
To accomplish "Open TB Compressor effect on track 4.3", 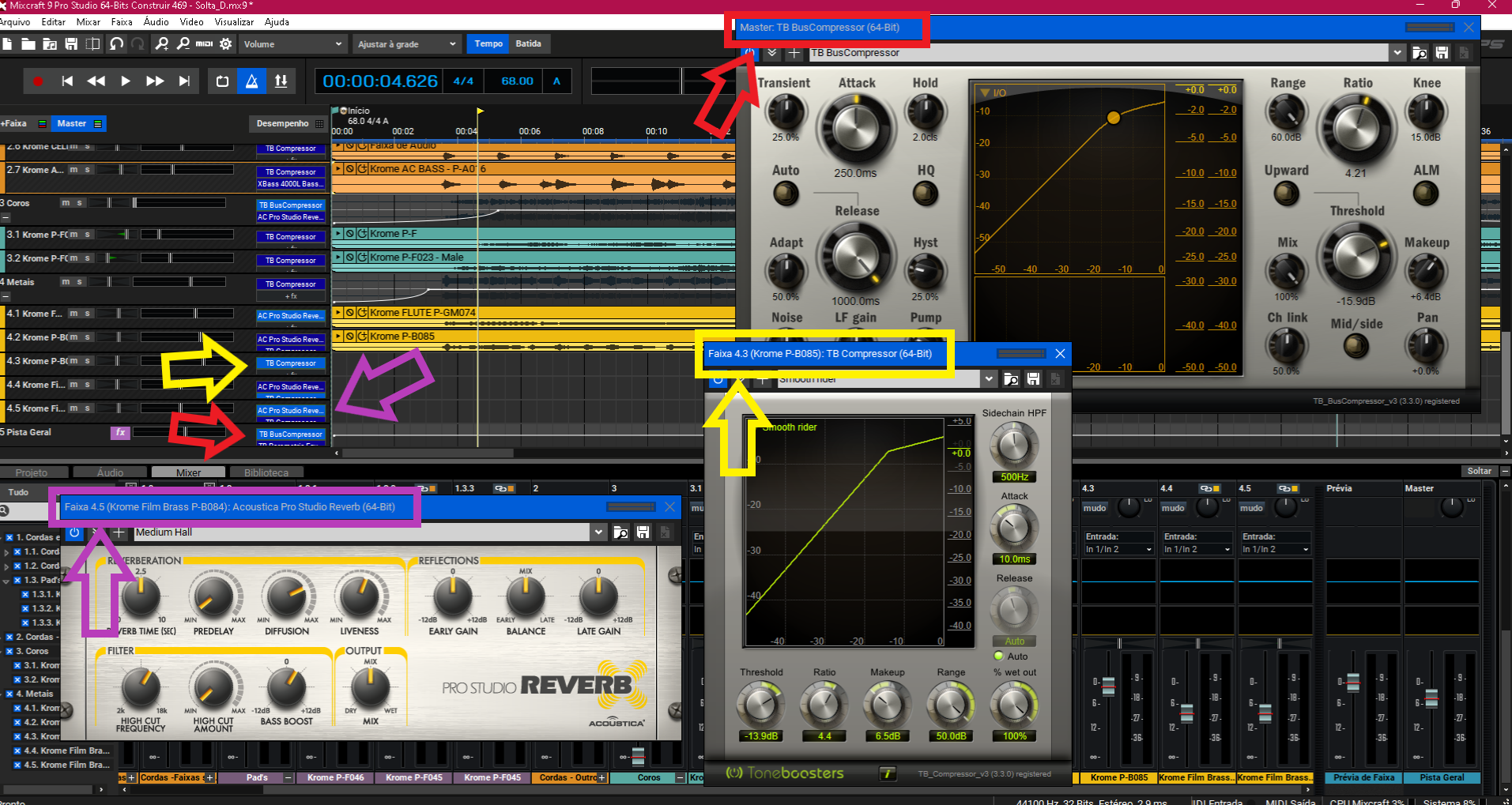I will tap(291, 363).
